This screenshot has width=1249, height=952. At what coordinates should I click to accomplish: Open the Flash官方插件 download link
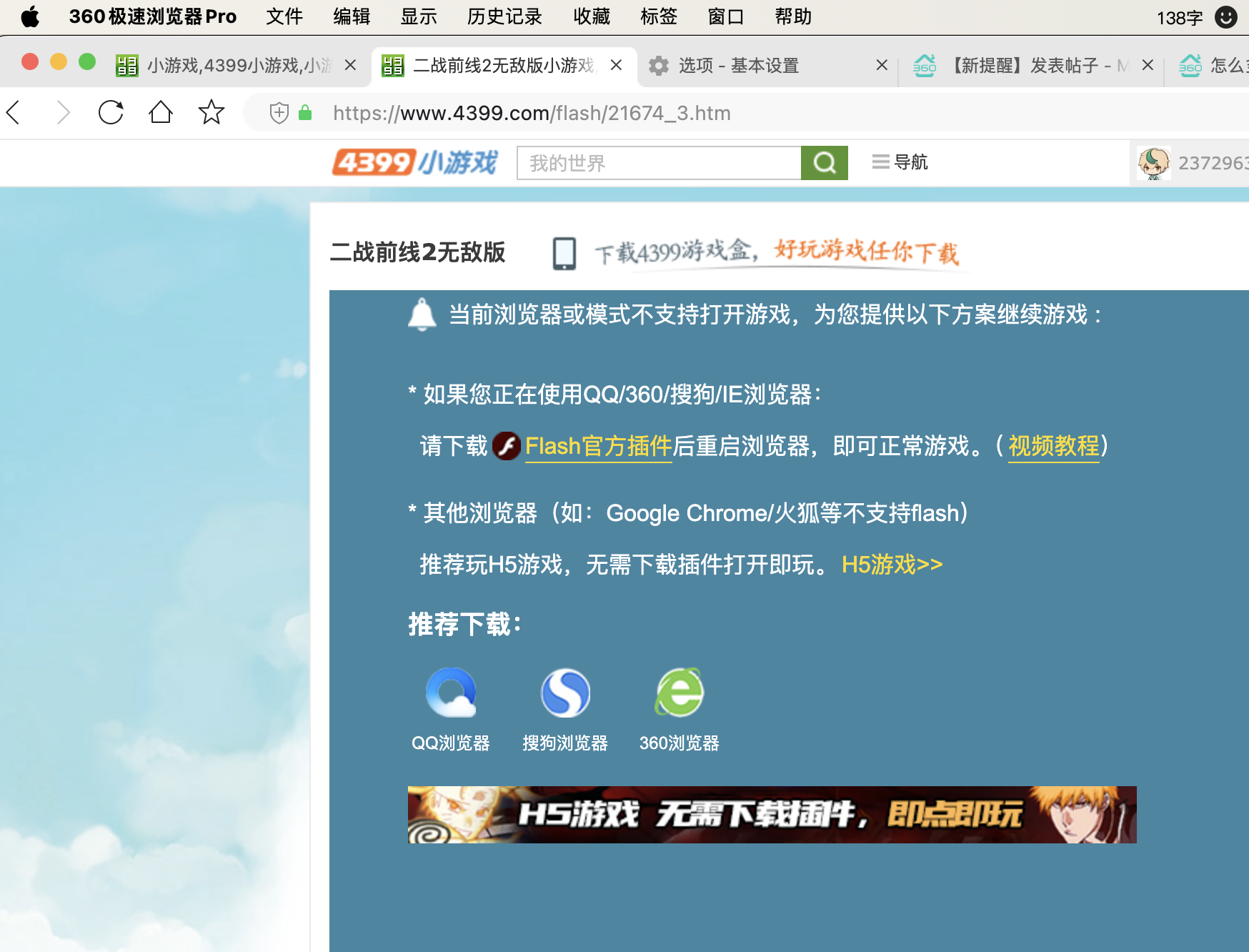[598, 446]
